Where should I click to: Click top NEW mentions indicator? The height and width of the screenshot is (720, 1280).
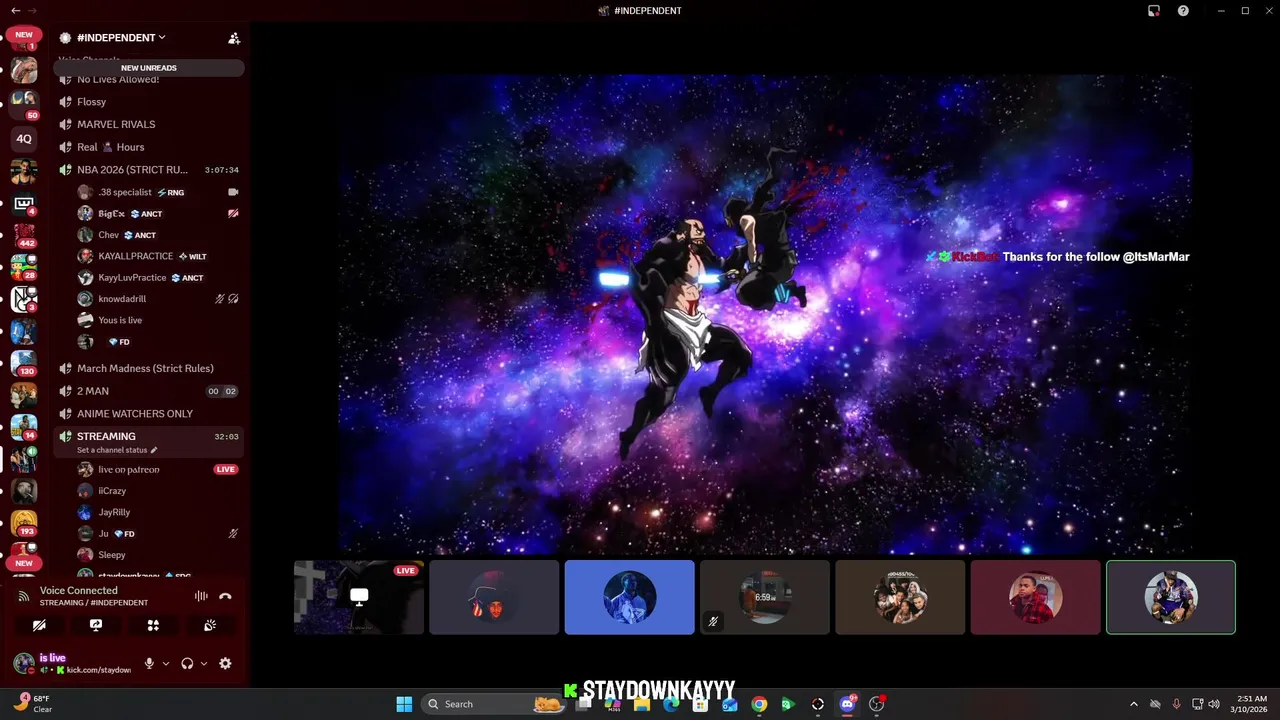click(24, 35)
